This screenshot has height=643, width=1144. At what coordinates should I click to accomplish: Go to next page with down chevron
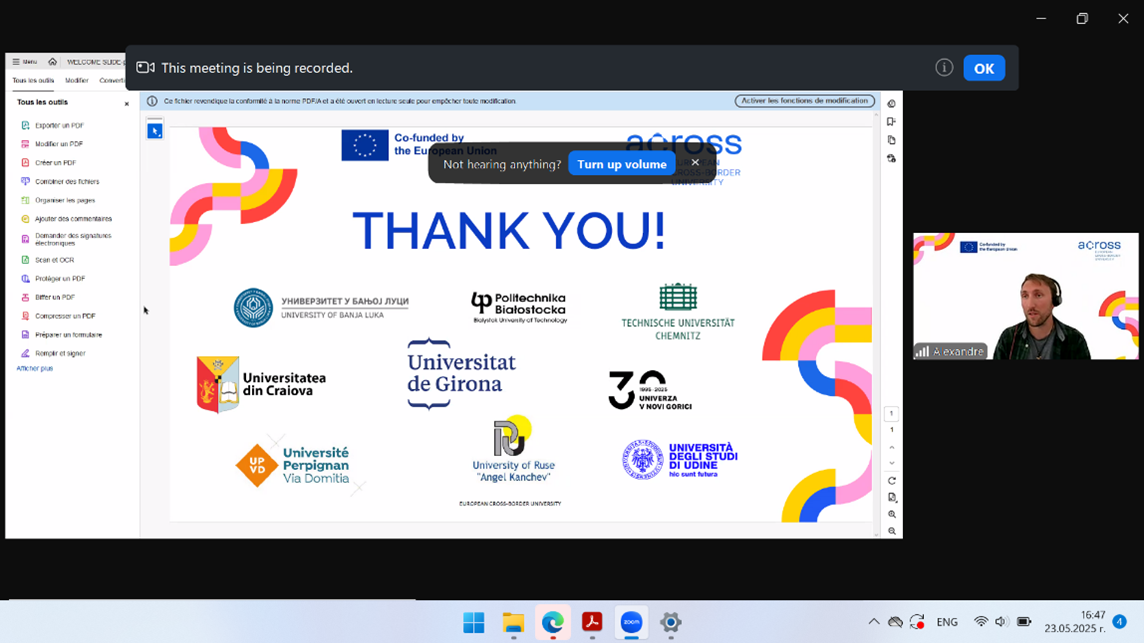click(891, 463)
